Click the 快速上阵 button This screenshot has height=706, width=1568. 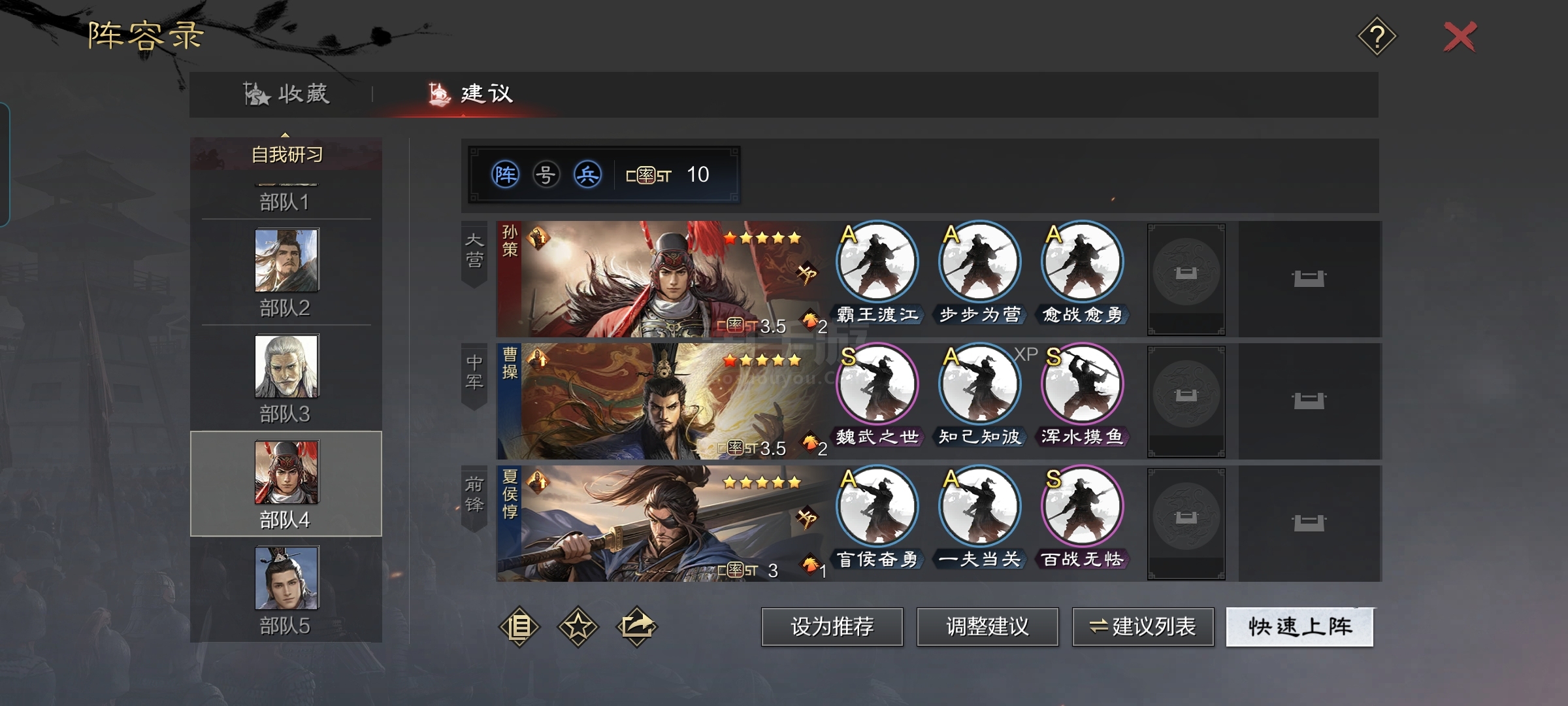click(x=1299, y=627)
